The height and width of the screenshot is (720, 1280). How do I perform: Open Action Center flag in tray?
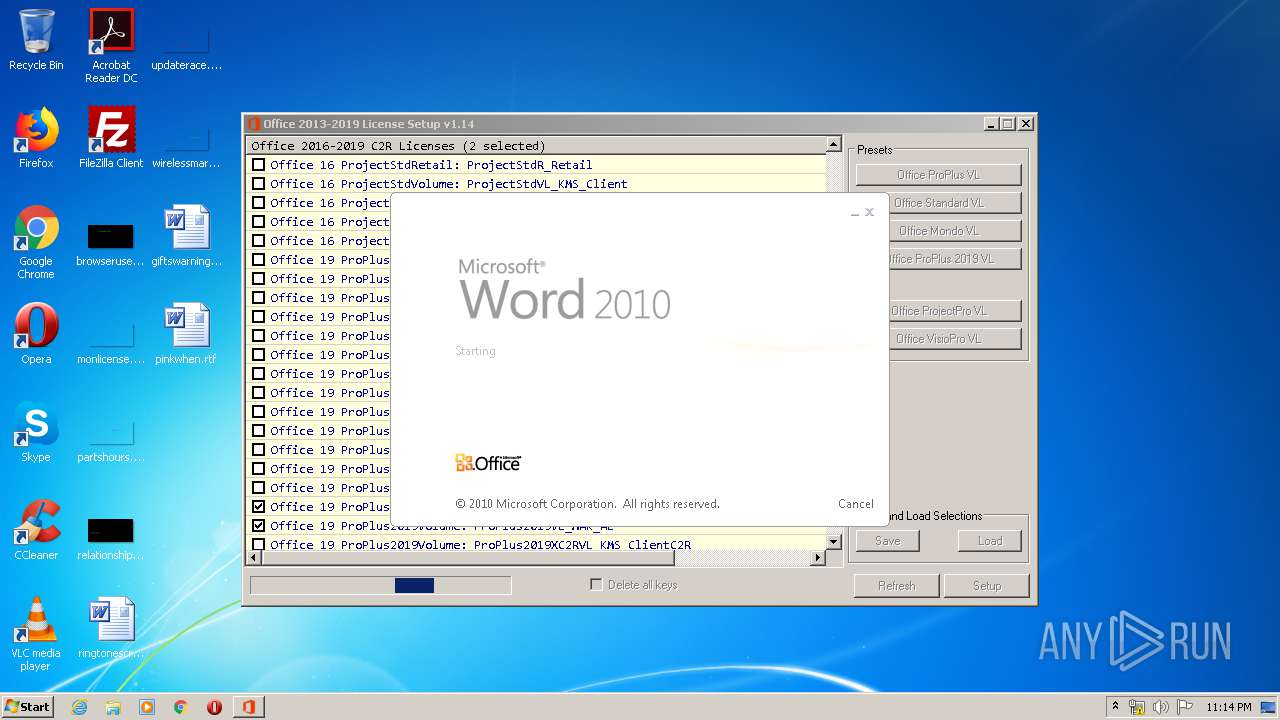point(1184,707)
